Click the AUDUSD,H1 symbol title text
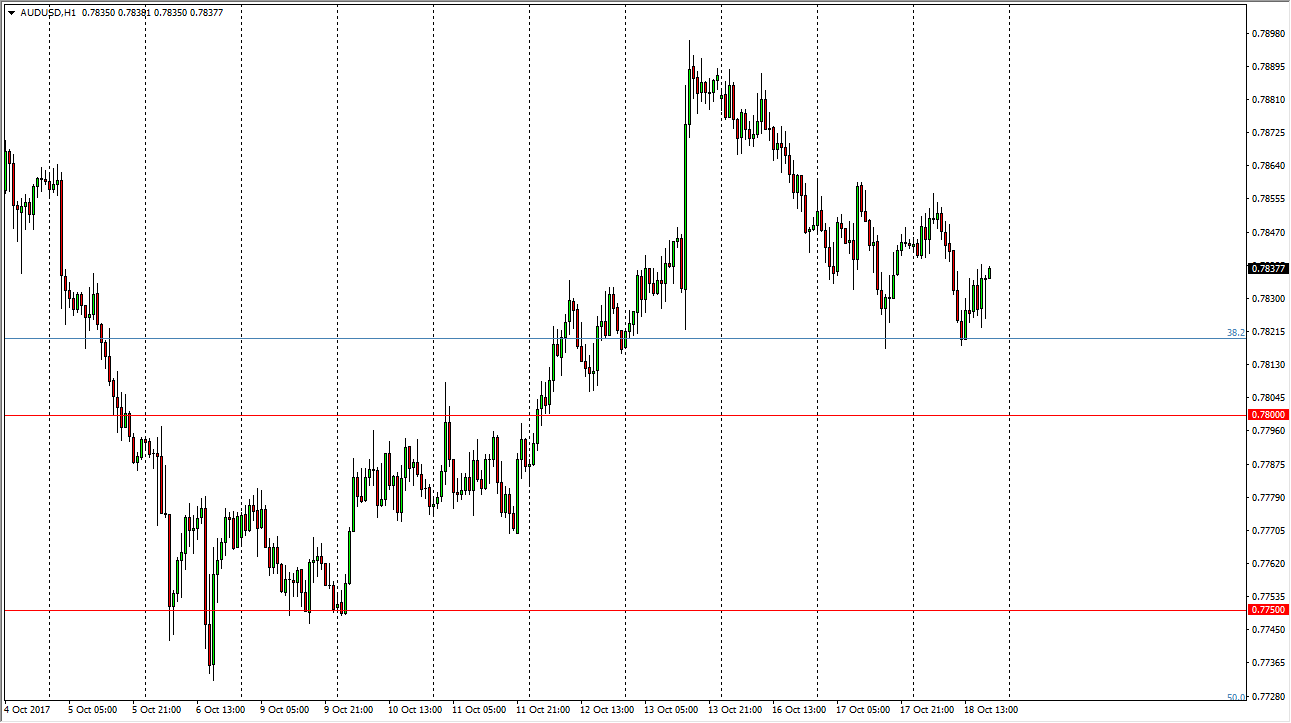The image size is (1291, 723). coord(46,13)
